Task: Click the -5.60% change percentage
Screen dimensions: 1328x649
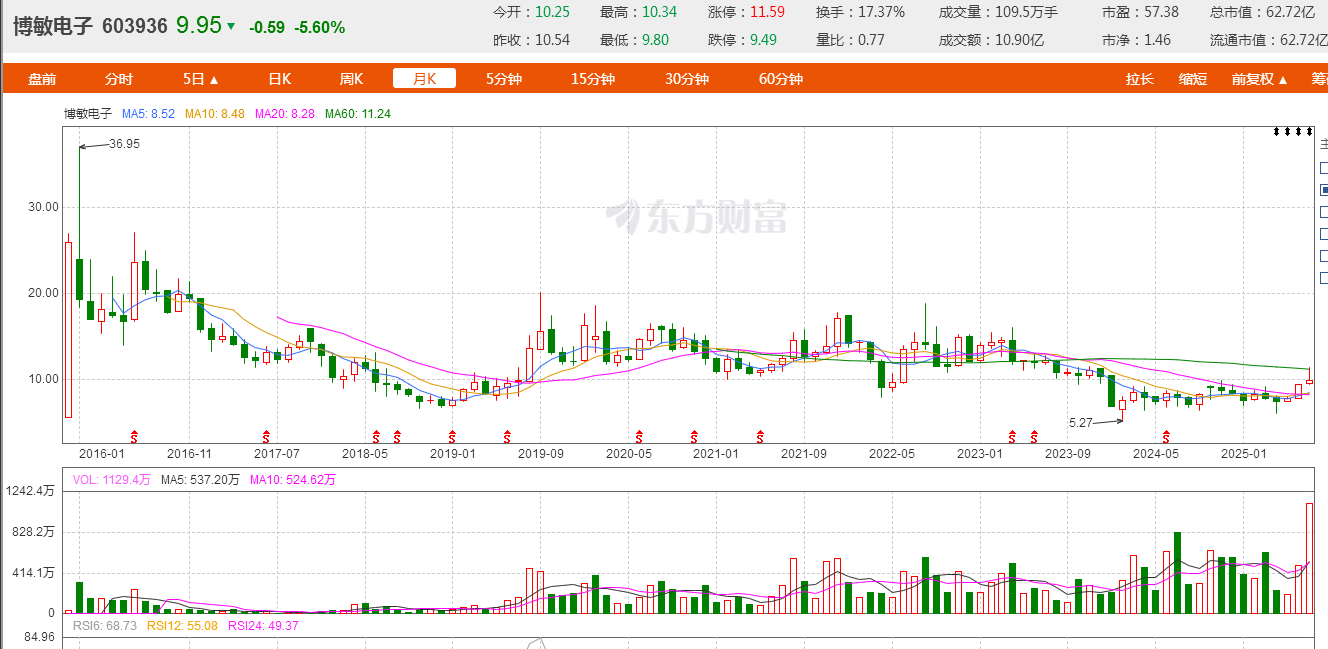Action: pos(320,27)
